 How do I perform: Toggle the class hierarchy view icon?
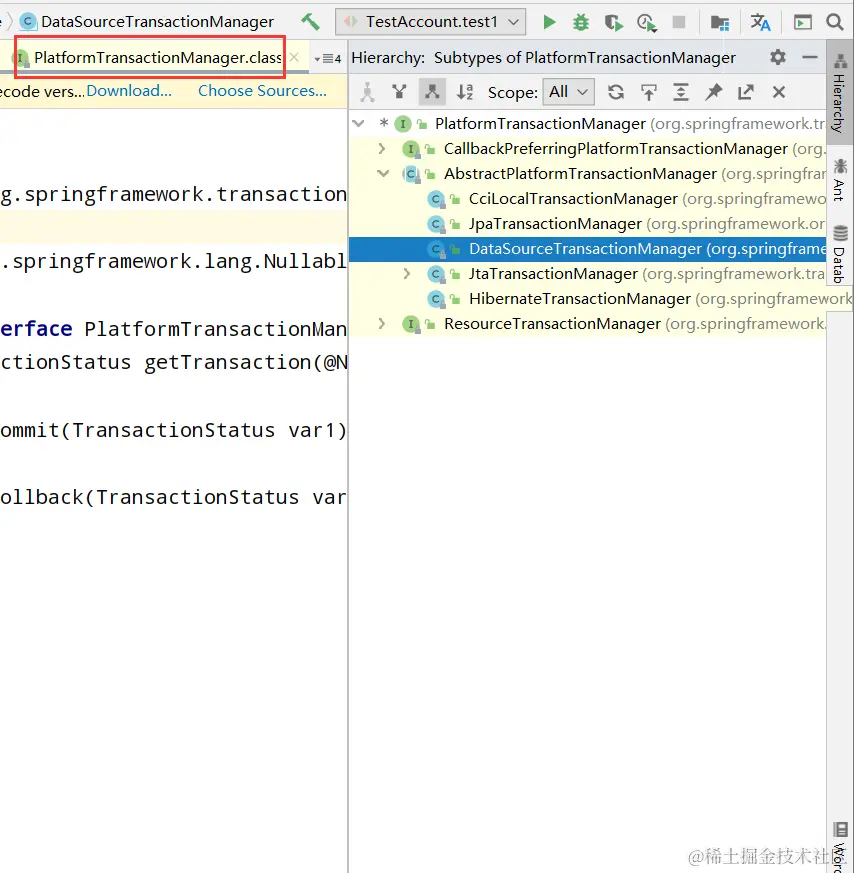pyautogui.click(x=367, y=92)
